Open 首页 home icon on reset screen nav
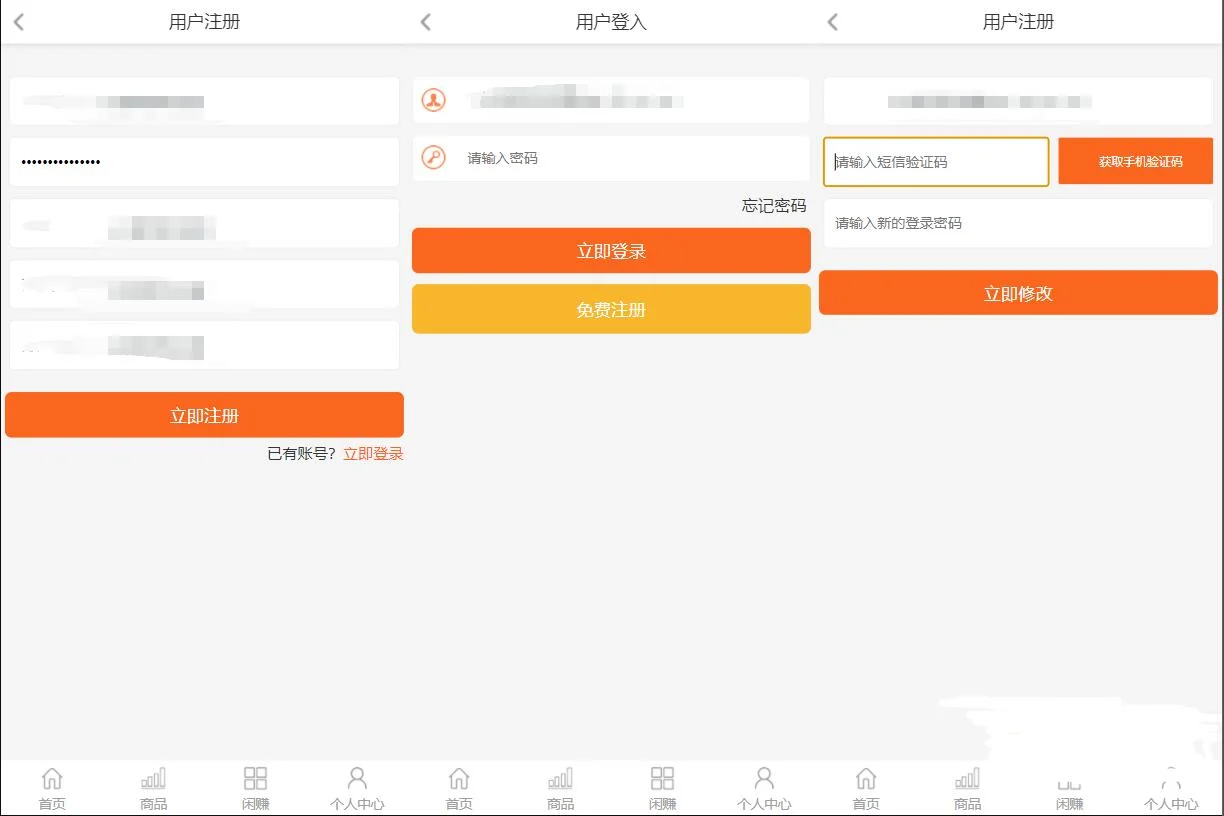Image resolution: width=1224 pixels, height=816 pixels. click(x=866, y=786)
